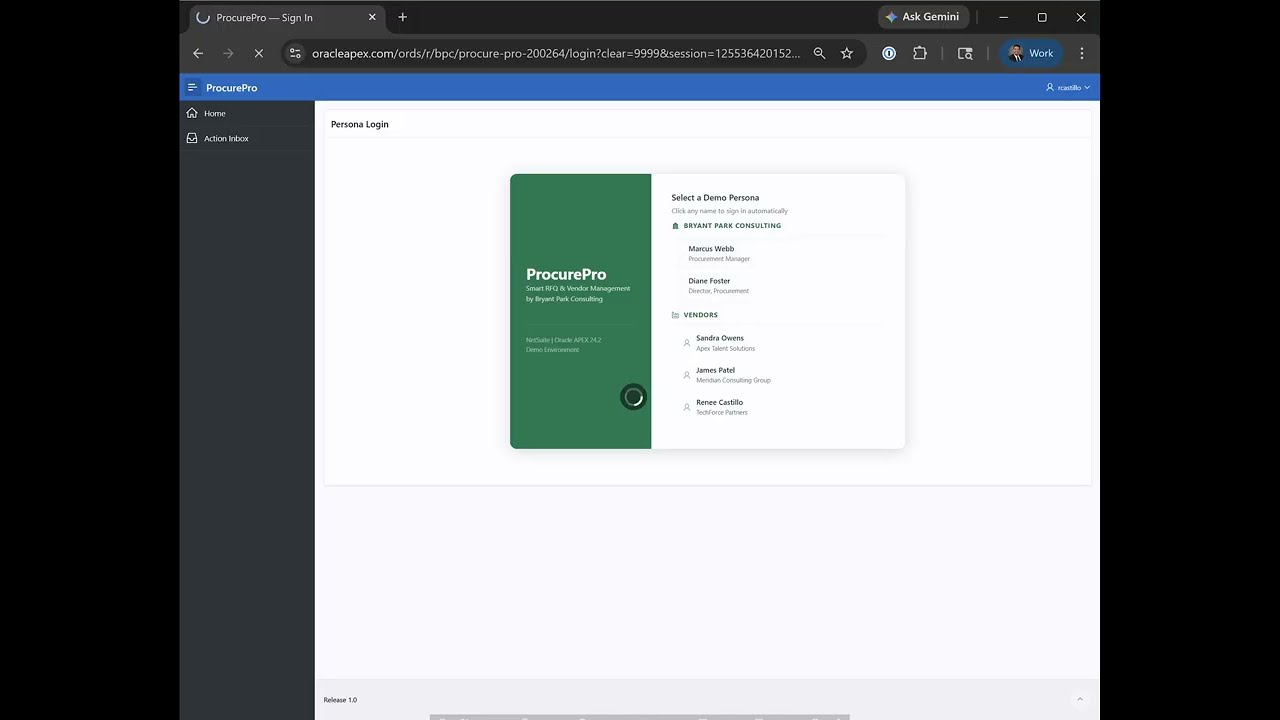The height and width of the screenshot is (720, 1280).
Task: Stop page loading with the X button
Action: point(258,53)
